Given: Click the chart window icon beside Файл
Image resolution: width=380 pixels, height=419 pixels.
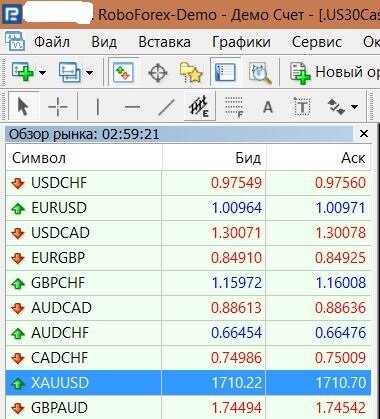Looking at the screenshot, I should tap(15, 41).
